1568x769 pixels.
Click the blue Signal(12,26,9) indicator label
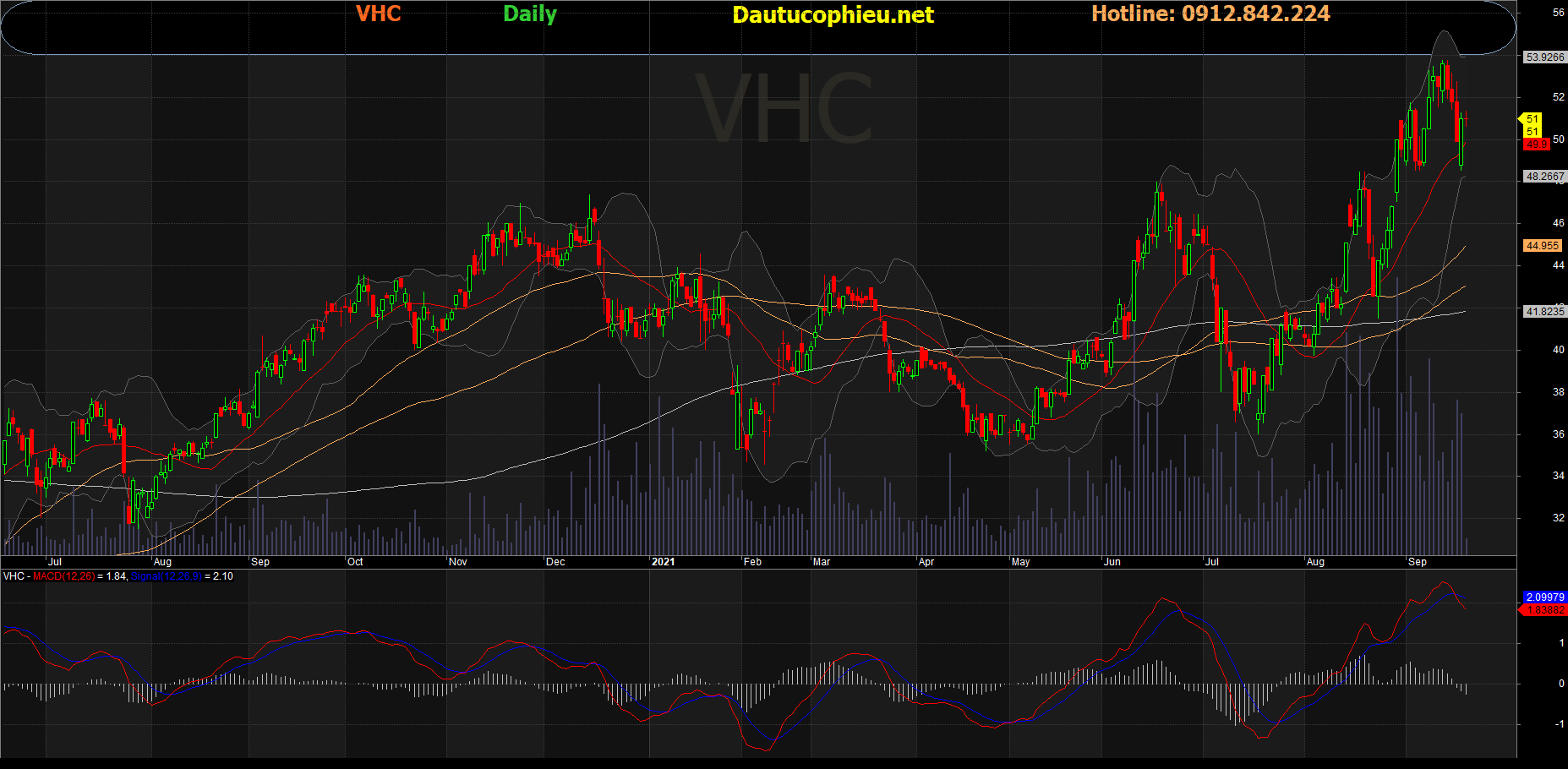[166, 576]
